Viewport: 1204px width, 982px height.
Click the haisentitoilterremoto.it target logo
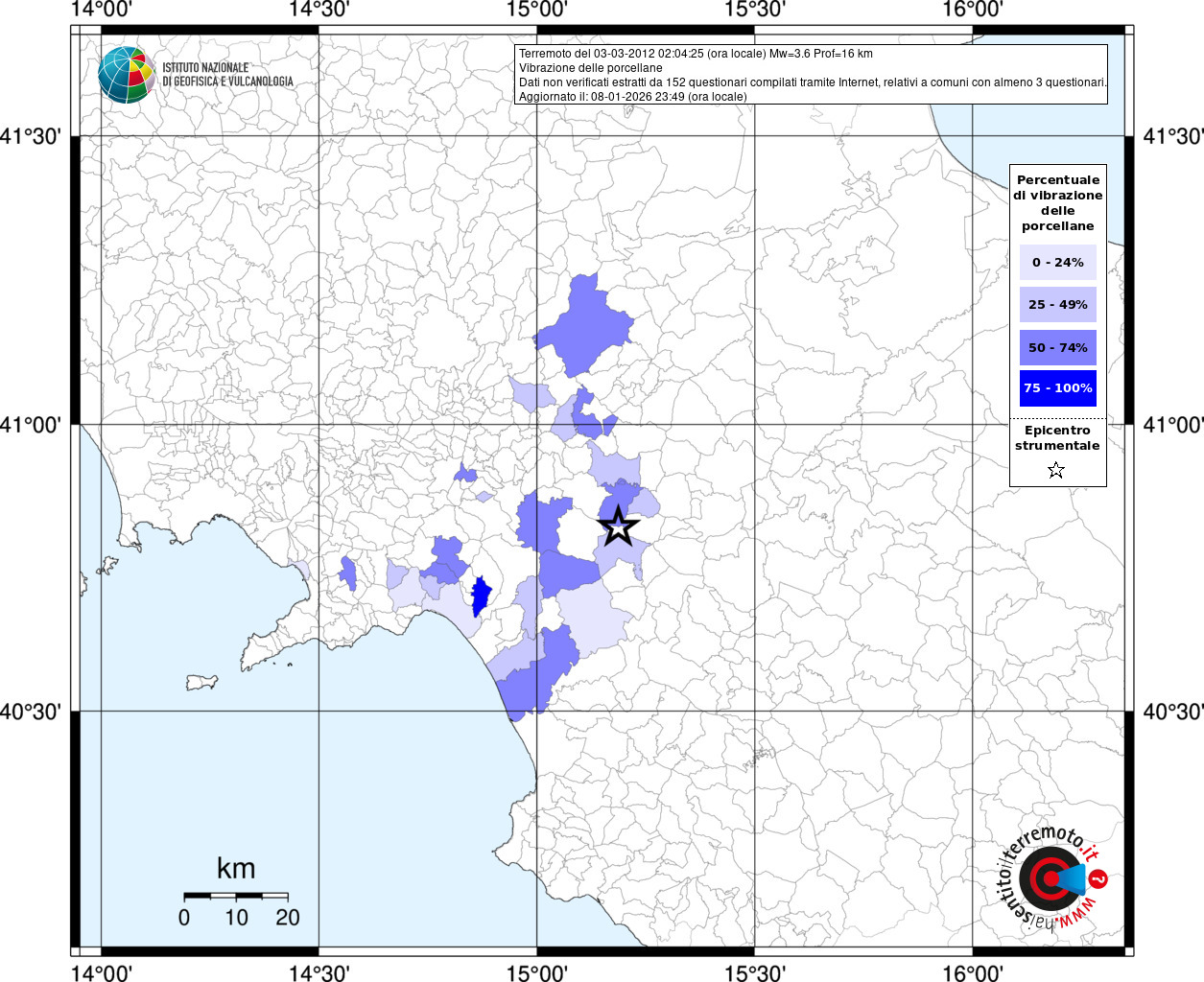[1051, 878]
